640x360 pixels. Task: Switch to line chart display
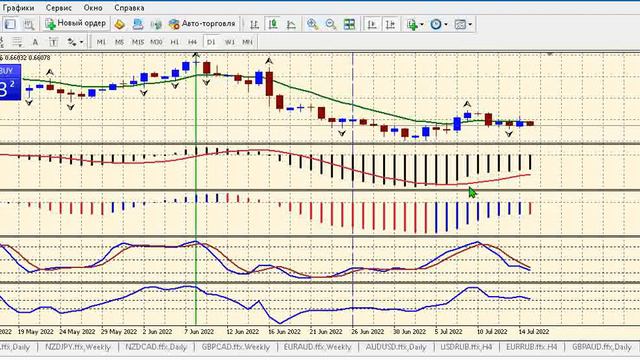[291, 24]
